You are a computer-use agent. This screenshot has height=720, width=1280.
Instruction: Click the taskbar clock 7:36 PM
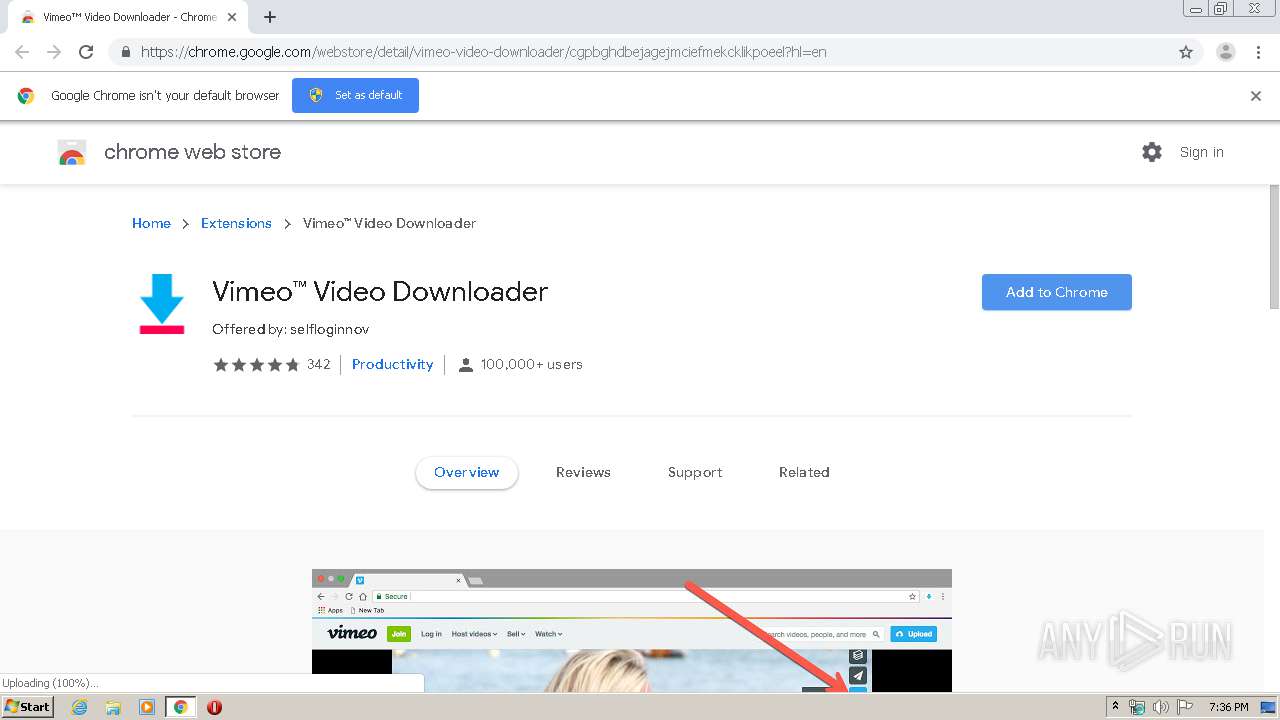1228,707
